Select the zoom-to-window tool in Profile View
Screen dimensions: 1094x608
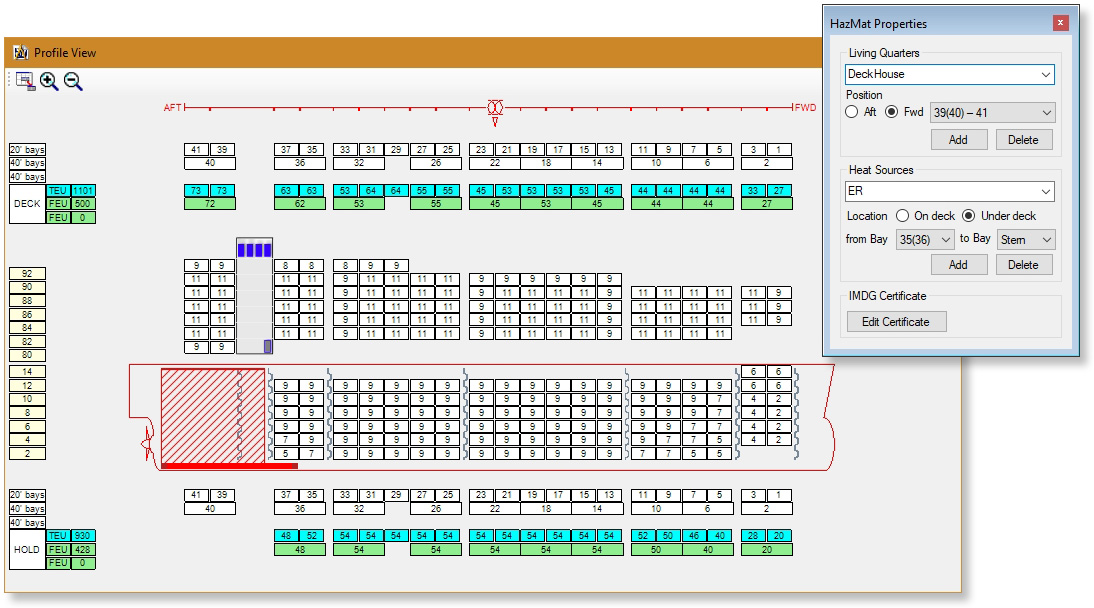(x=25, y=81)
